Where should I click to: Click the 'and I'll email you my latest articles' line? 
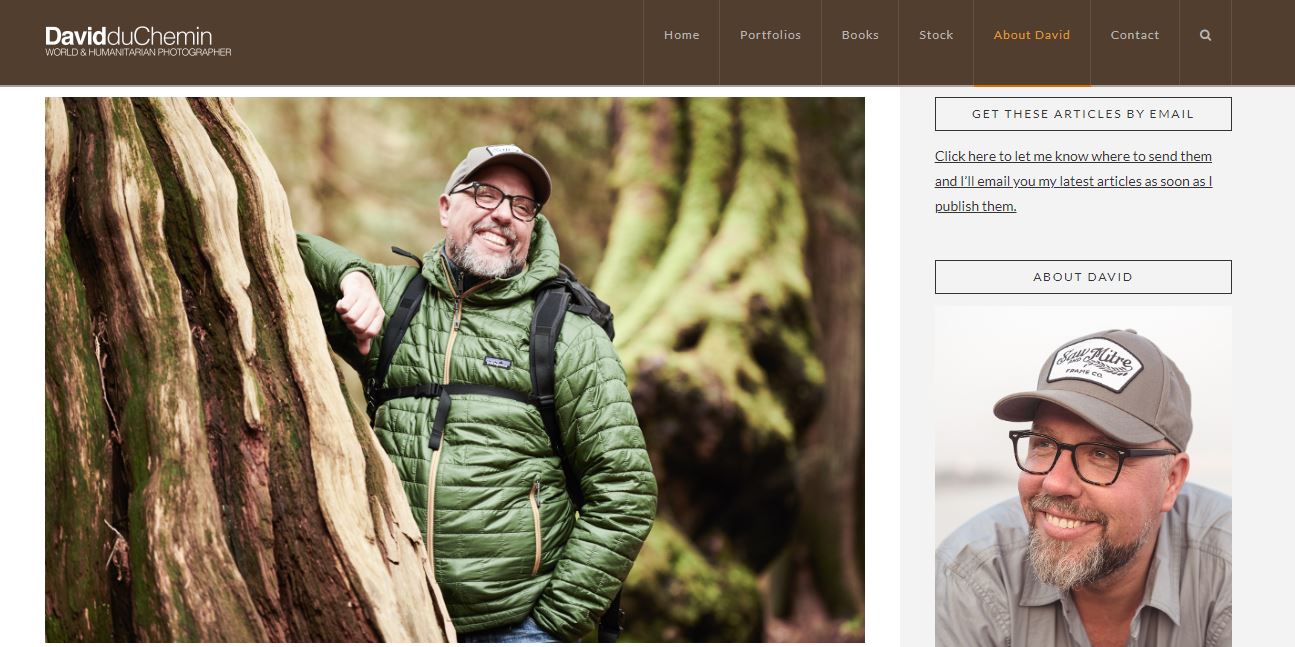pos(1073,181)
